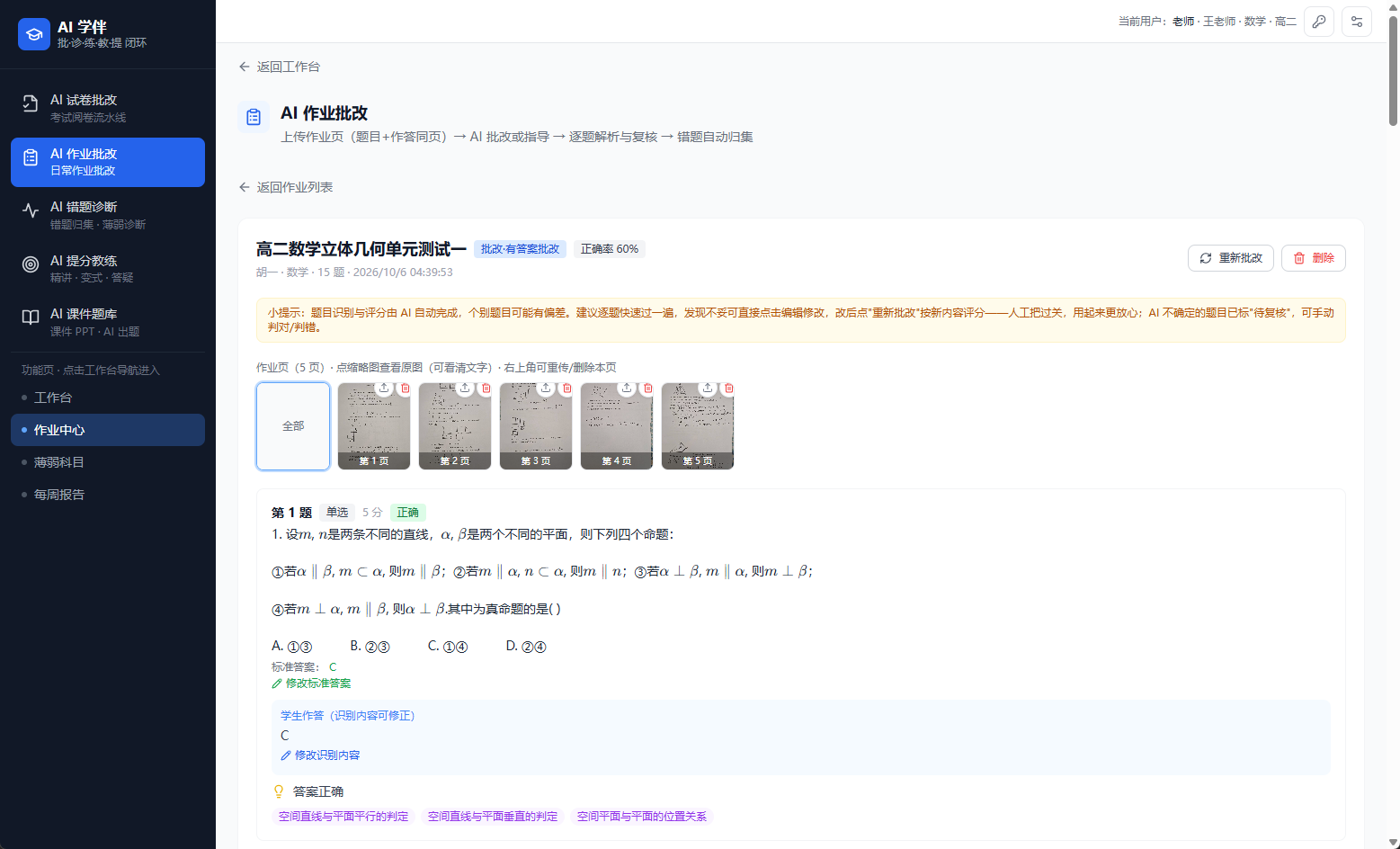Delete page 第 1 页 using its trash icon
The image size is (1400, 849).
[405, 388]
